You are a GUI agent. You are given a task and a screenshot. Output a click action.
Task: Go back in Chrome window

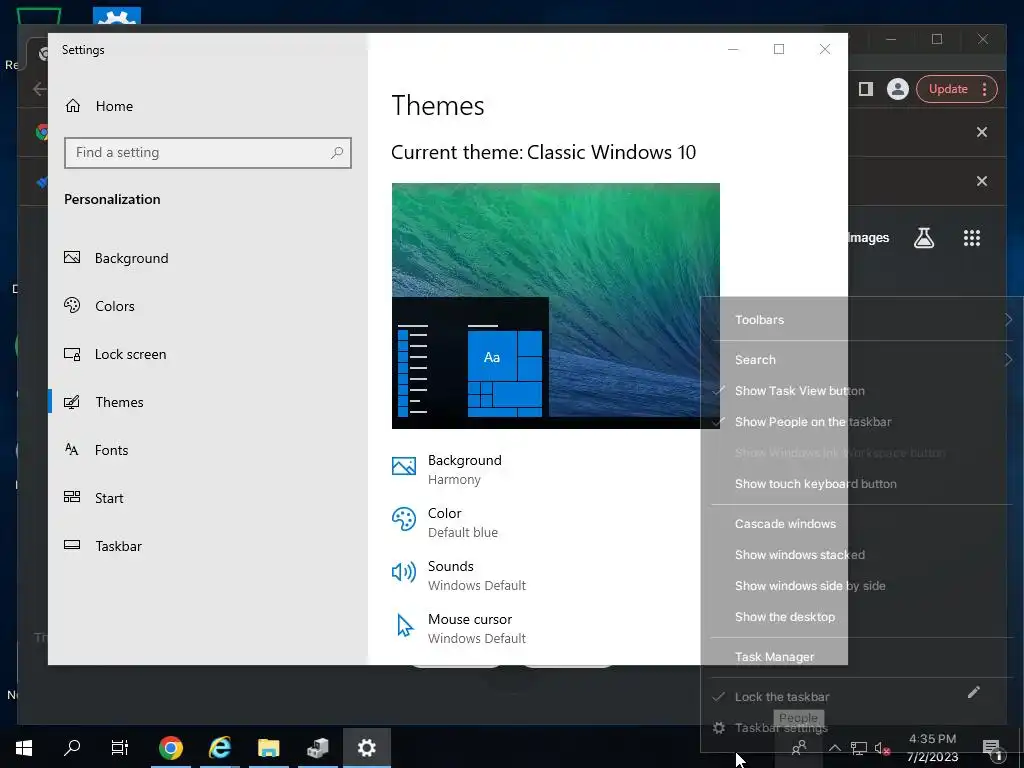pyautogui.click(x=39, y=89)
